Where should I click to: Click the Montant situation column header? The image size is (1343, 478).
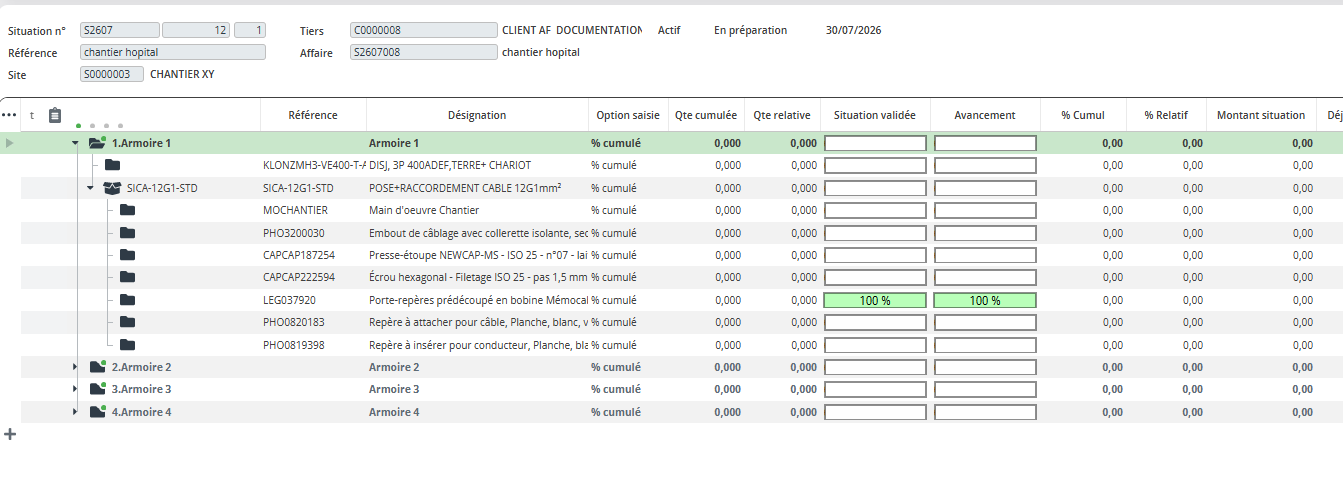(1261, 115)
